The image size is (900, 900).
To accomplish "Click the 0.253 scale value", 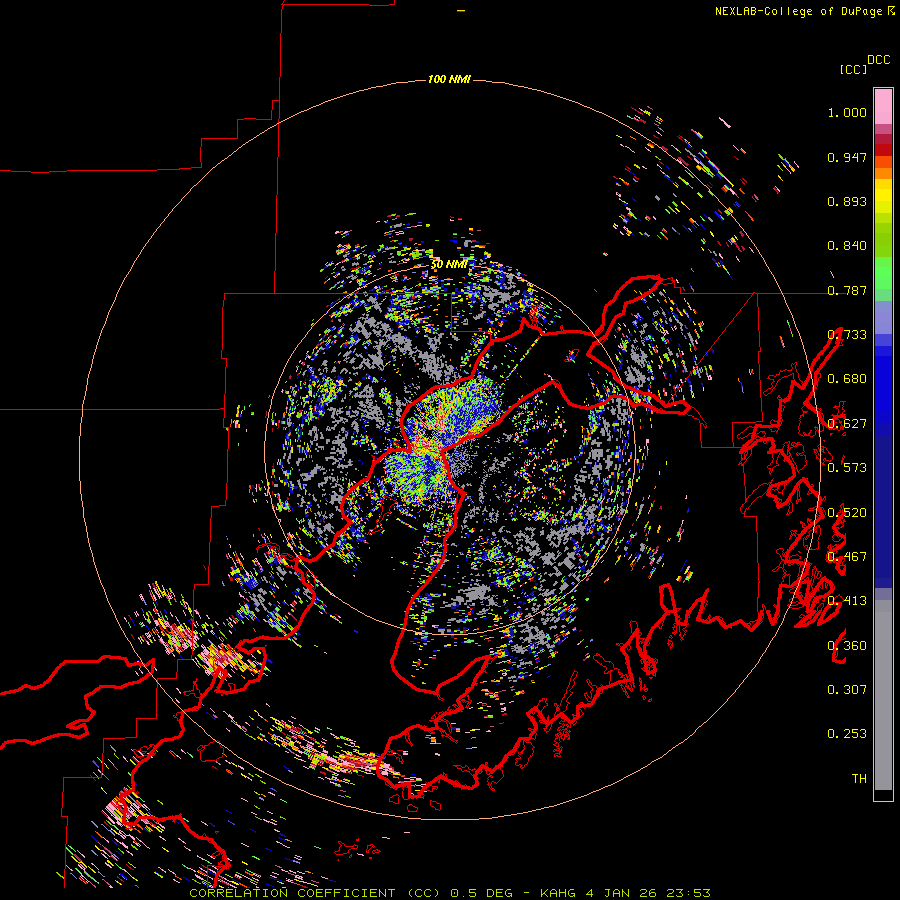I will [x=847, y=734].
